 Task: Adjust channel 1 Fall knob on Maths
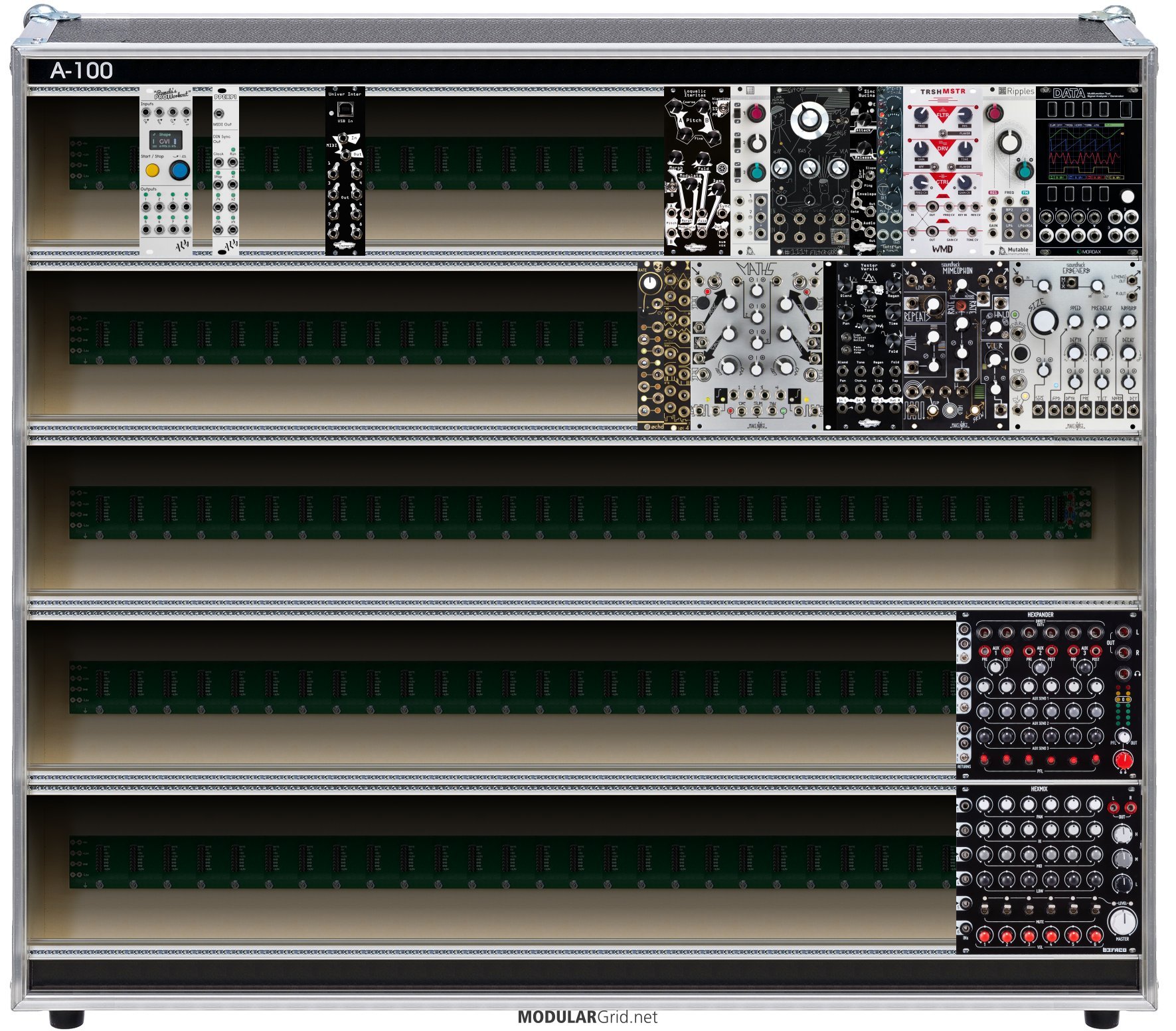point(729,333)
